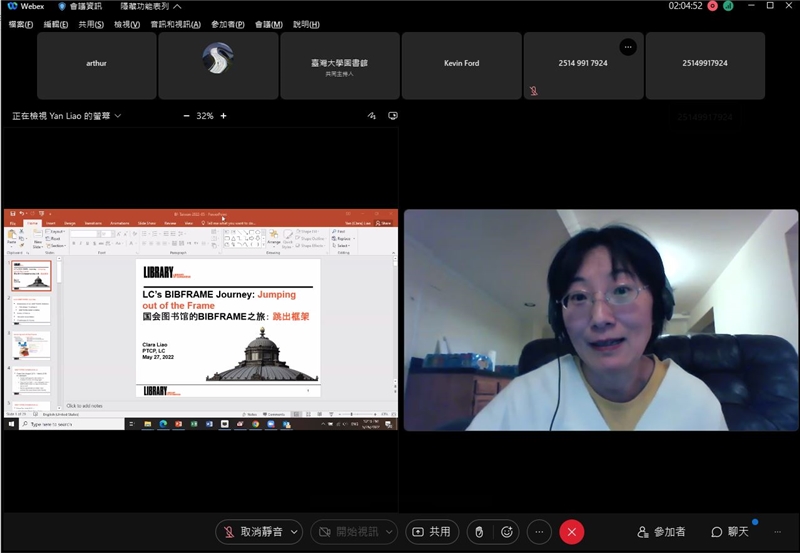800x553 pixels.
Task: Open the 參加者(P) menu
Action: click(228, 24)
